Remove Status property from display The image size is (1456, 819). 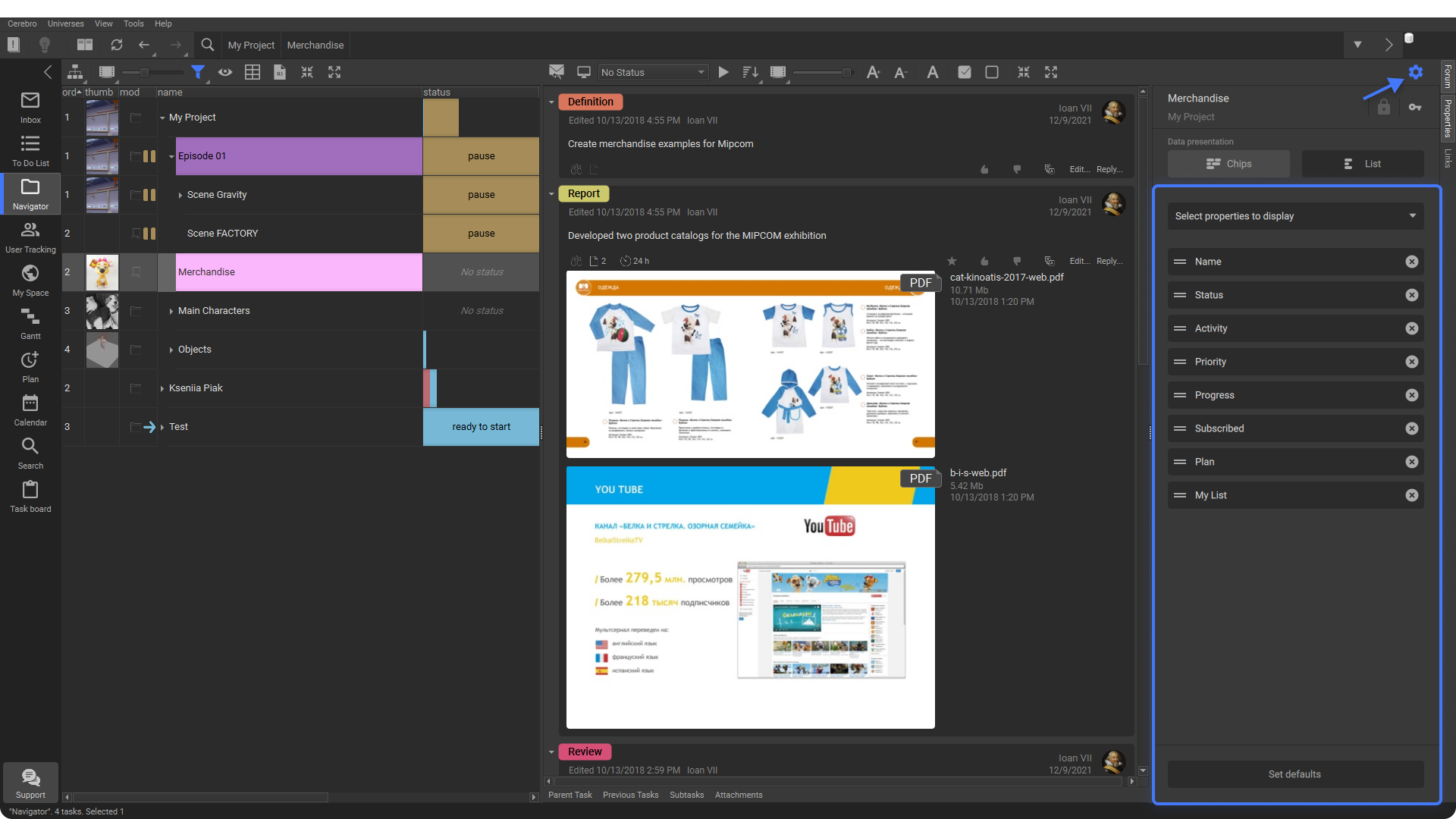point(1412,295)
